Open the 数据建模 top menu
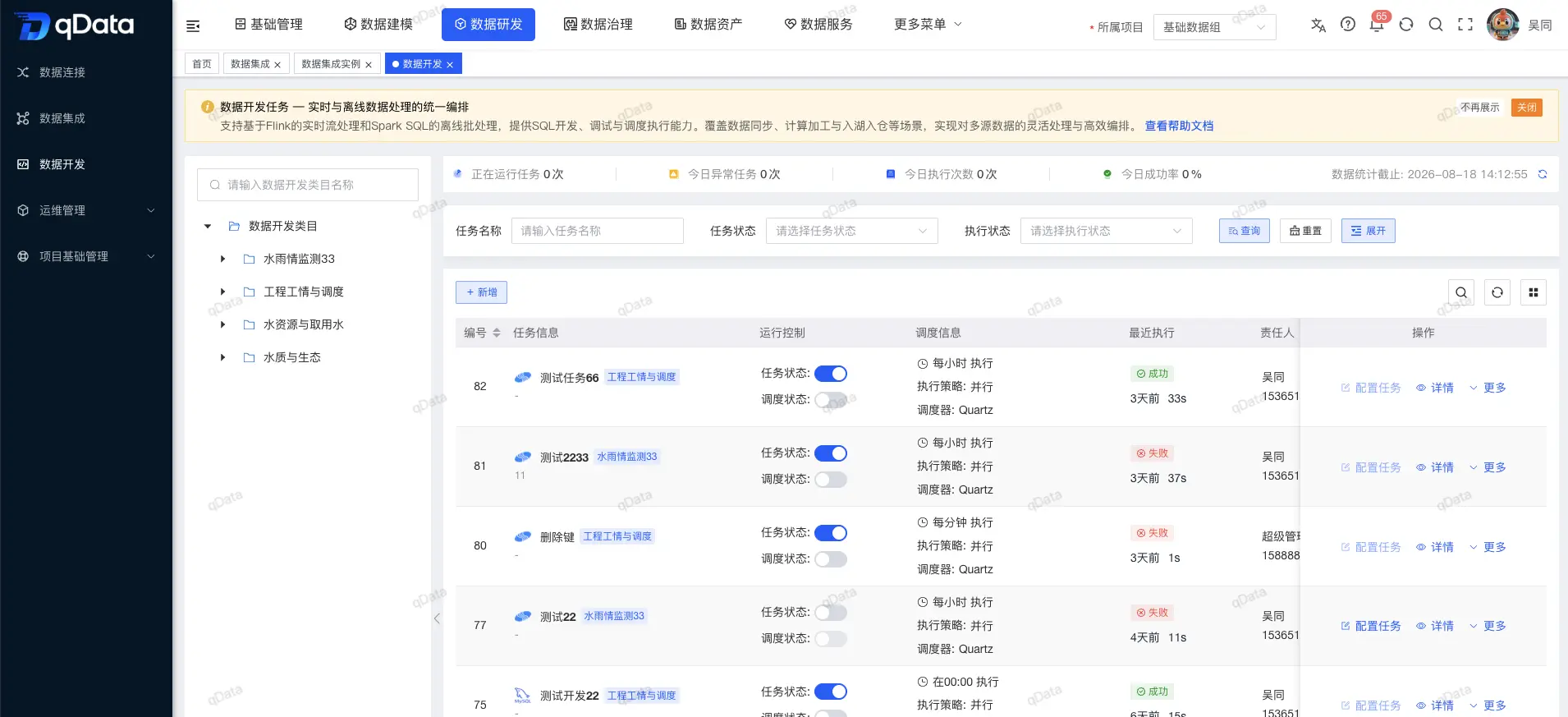 pyautogui.click(x=378, y=25)
